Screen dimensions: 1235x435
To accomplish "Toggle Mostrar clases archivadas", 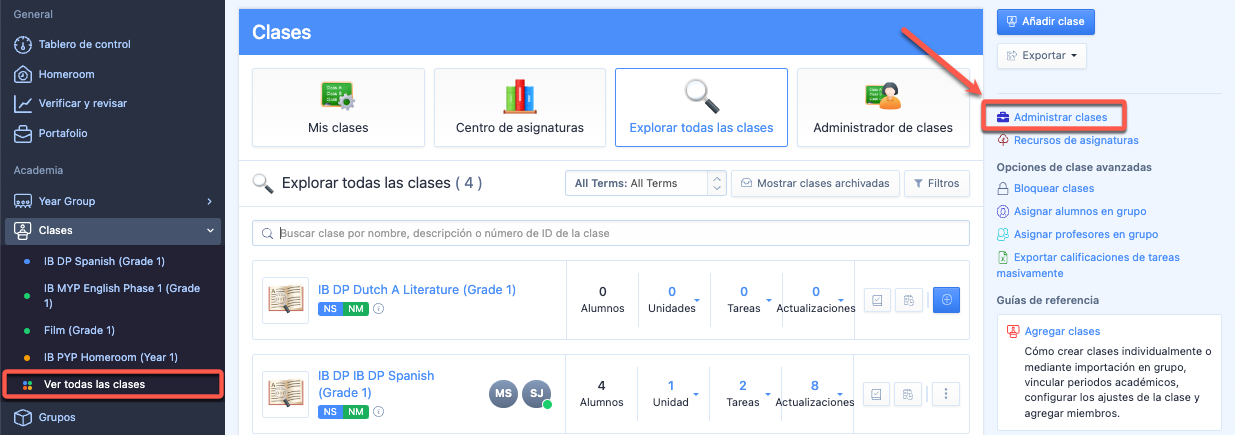I will coord(814,183).
